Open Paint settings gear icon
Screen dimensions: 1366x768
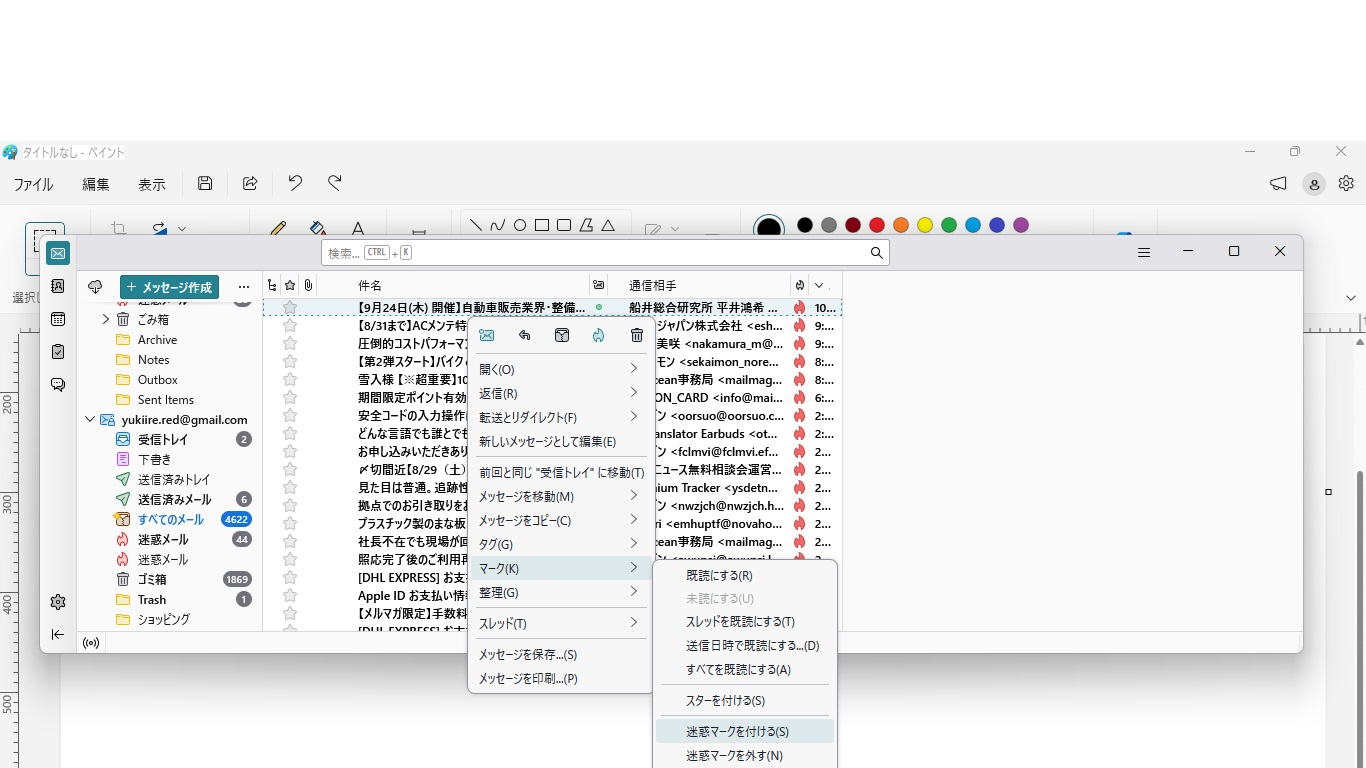point(1346,183)
